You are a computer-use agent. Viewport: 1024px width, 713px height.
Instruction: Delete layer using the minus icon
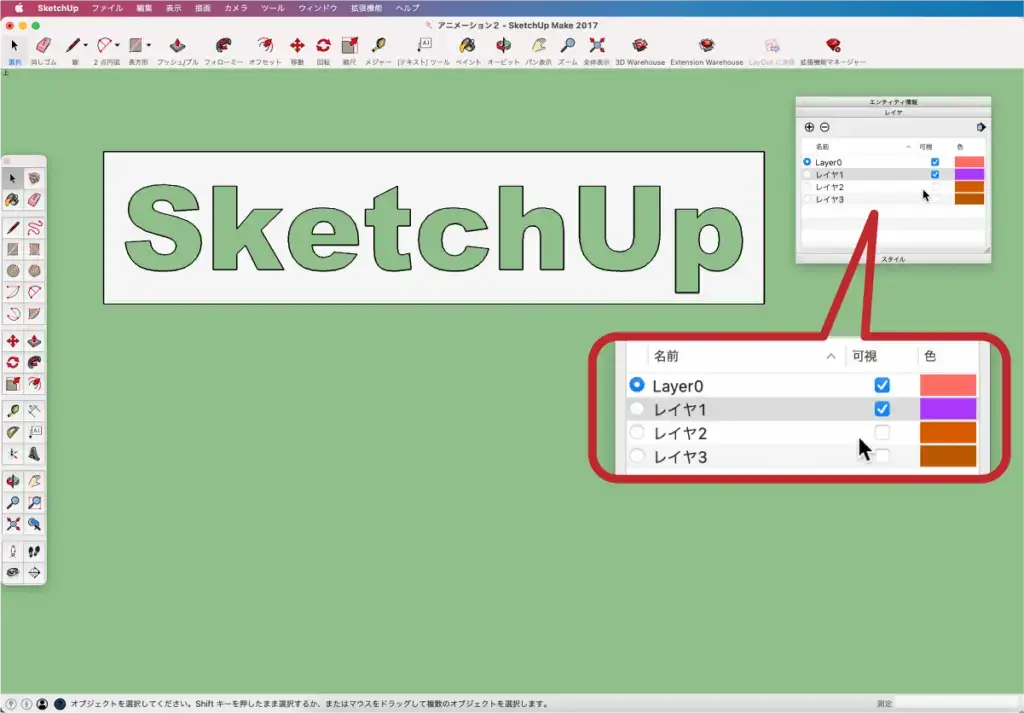coord(824,127)
